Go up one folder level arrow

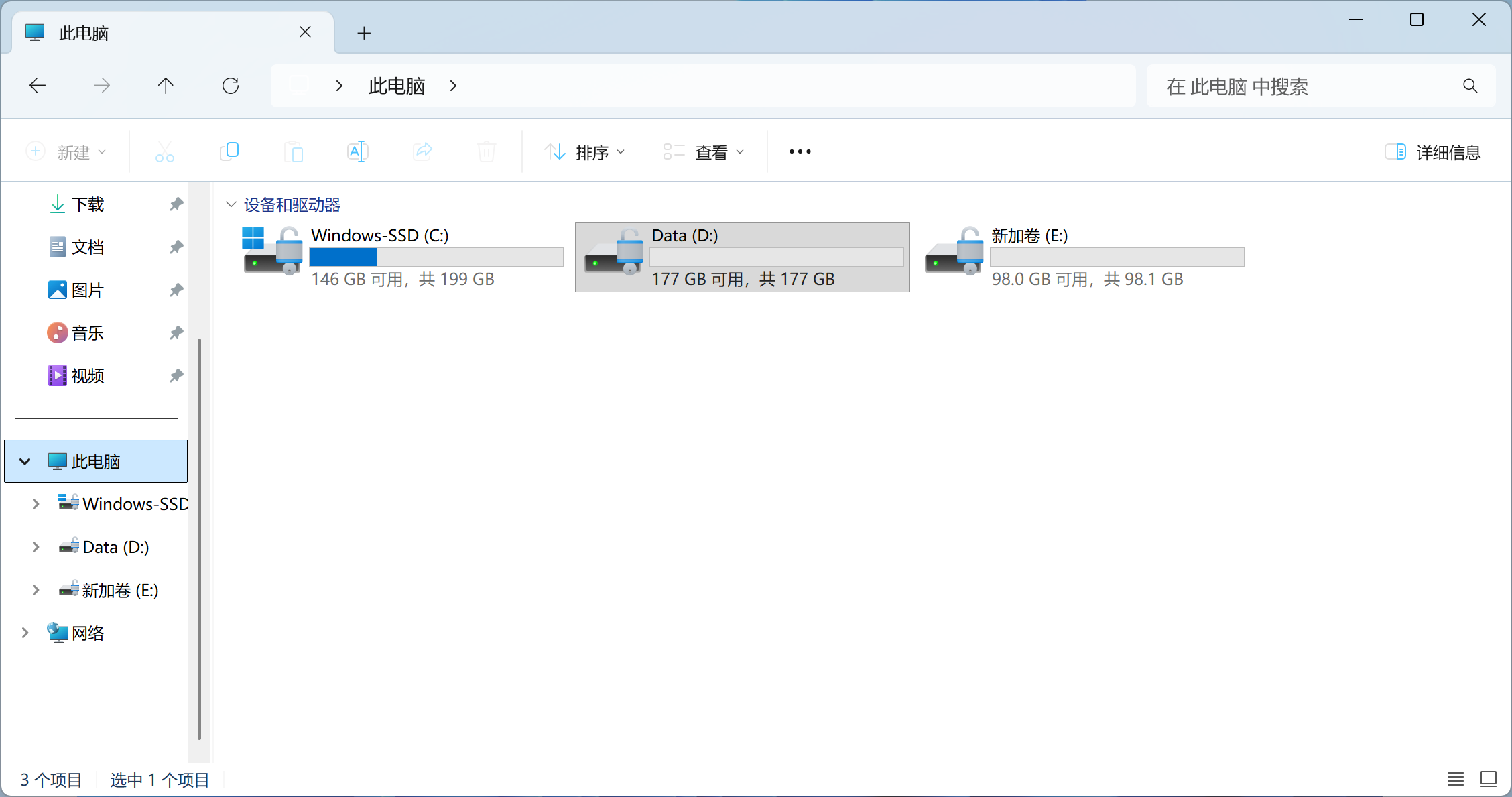coord(166,86)
